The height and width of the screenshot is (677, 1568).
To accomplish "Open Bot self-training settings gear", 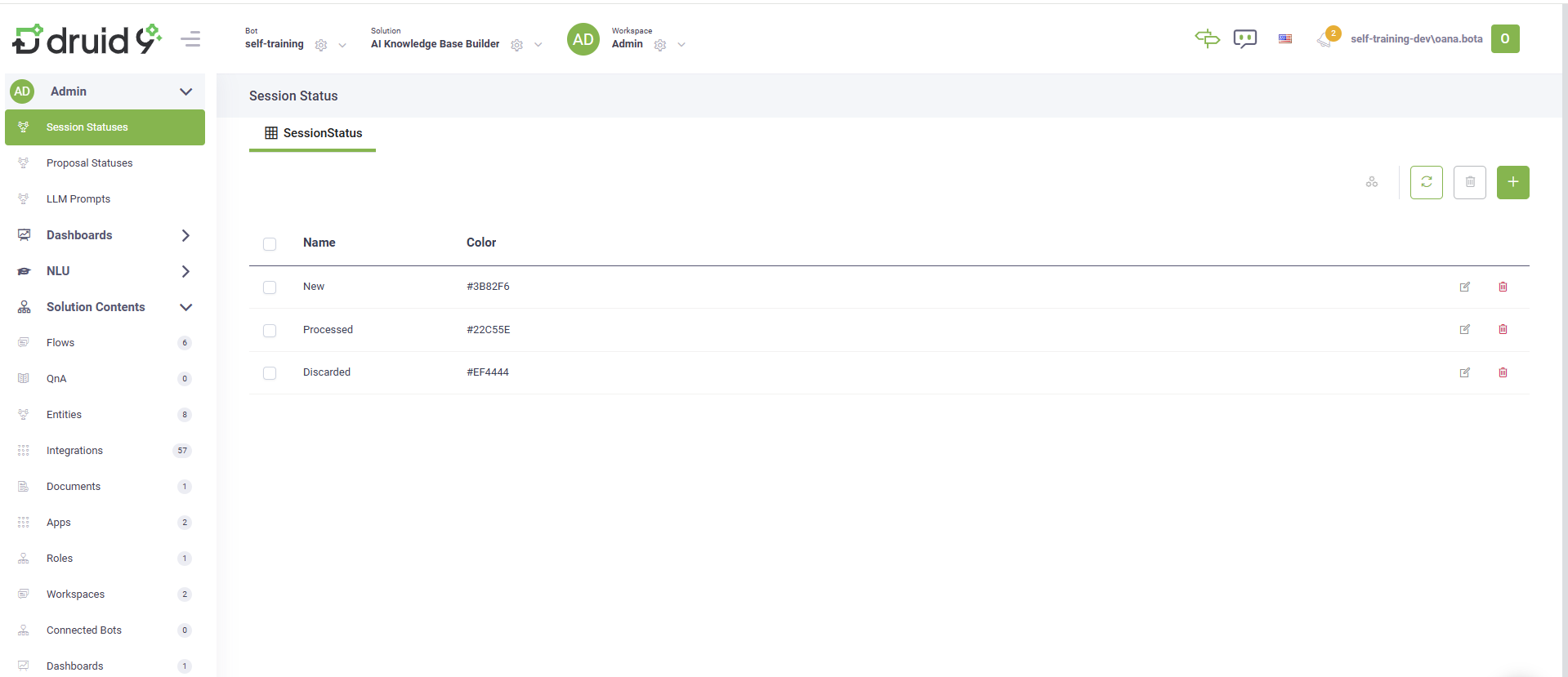I will 321,45.
